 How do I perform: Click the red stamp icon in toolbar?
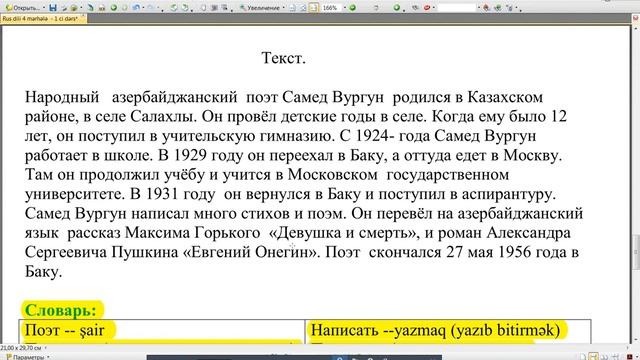pyautogui.click(x=427, y=8)
